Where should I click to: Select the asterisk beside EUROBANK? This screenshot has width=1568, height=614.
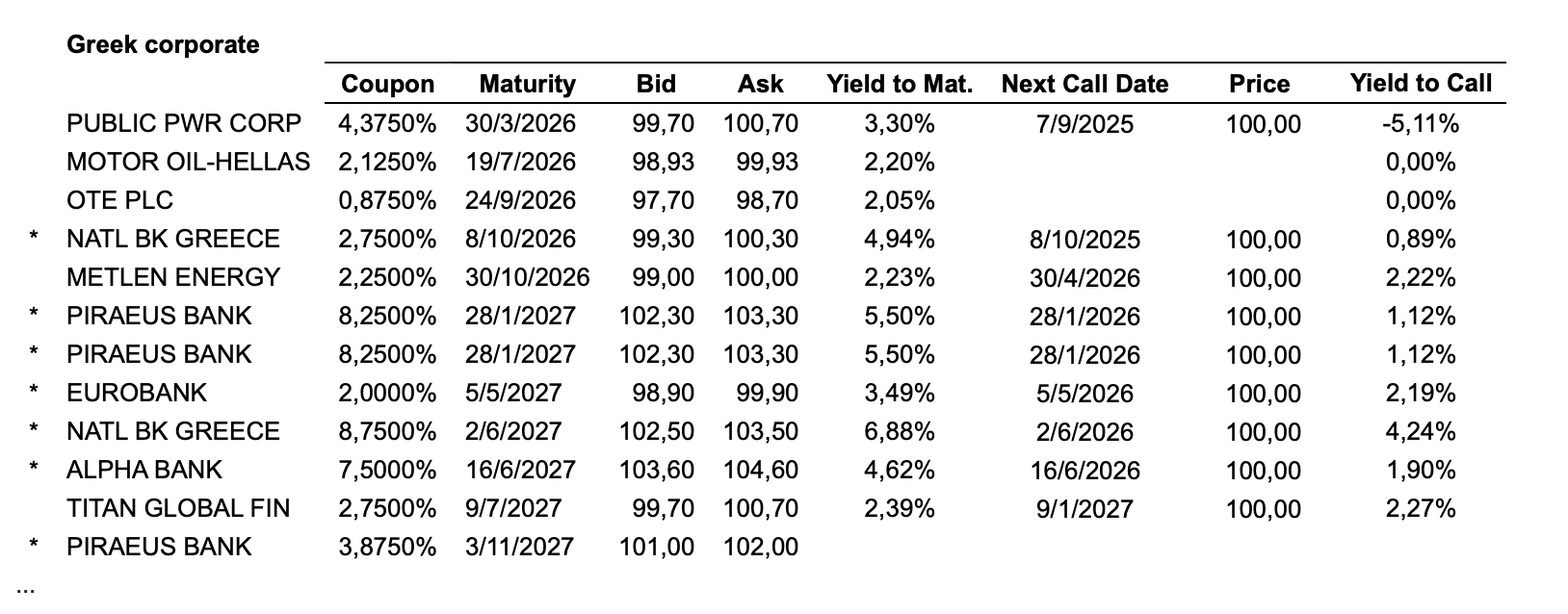click(35, 393)
